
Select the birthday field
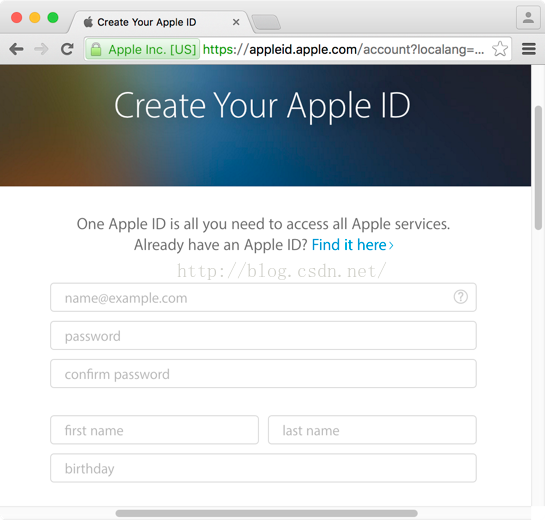(263, 468)
